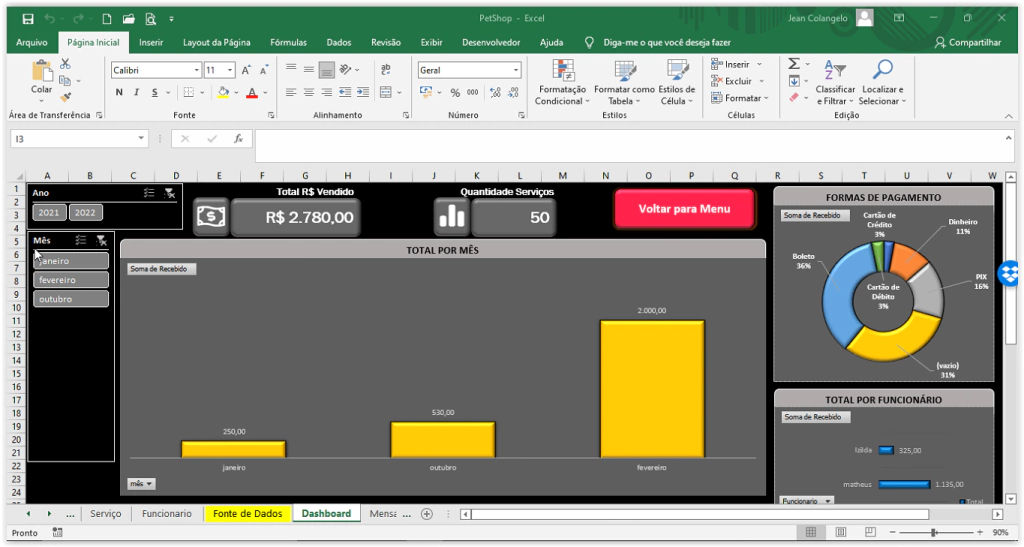Click the Save icon in quick access toolbar
The width and height of the screenshot is (1024, 547).
[x=28, y=18]
